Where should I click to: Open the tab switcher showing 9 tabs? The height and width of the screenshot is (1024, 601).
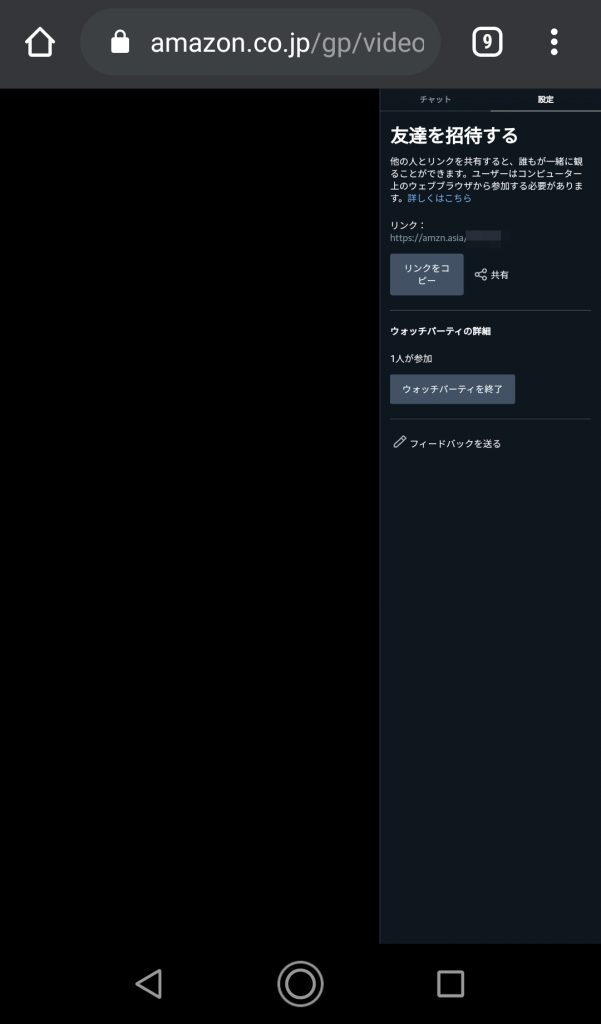487,42
